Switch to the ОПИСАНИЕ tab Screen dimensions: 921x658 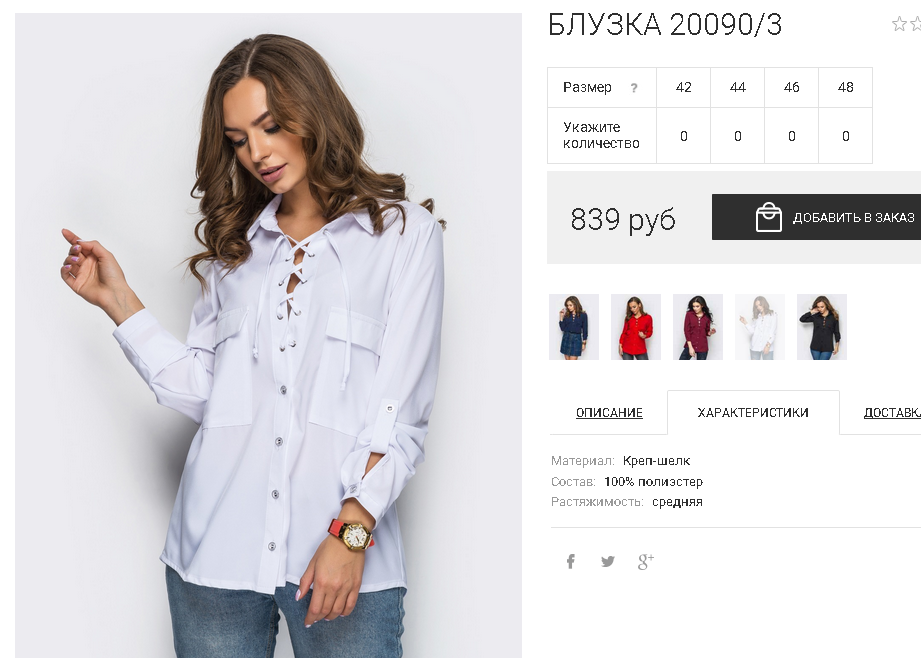[609, 412]
